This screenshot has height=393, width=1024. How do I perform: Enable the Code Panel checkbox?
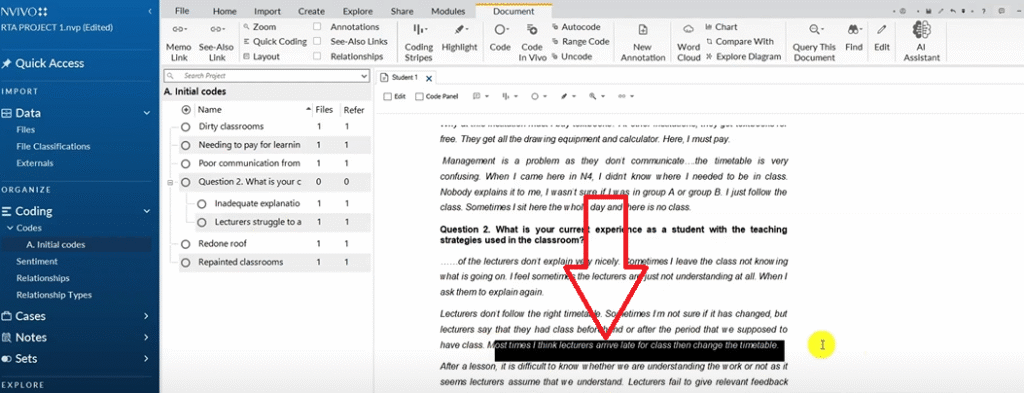[x=419, y=96]
